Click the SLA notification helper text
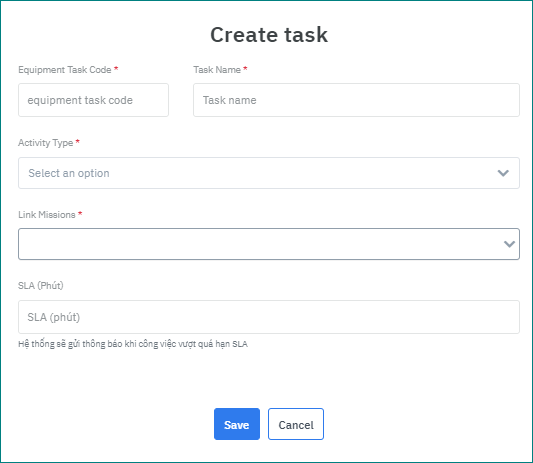The width and height of the screenshot is (533, 463). pos(133,344)
